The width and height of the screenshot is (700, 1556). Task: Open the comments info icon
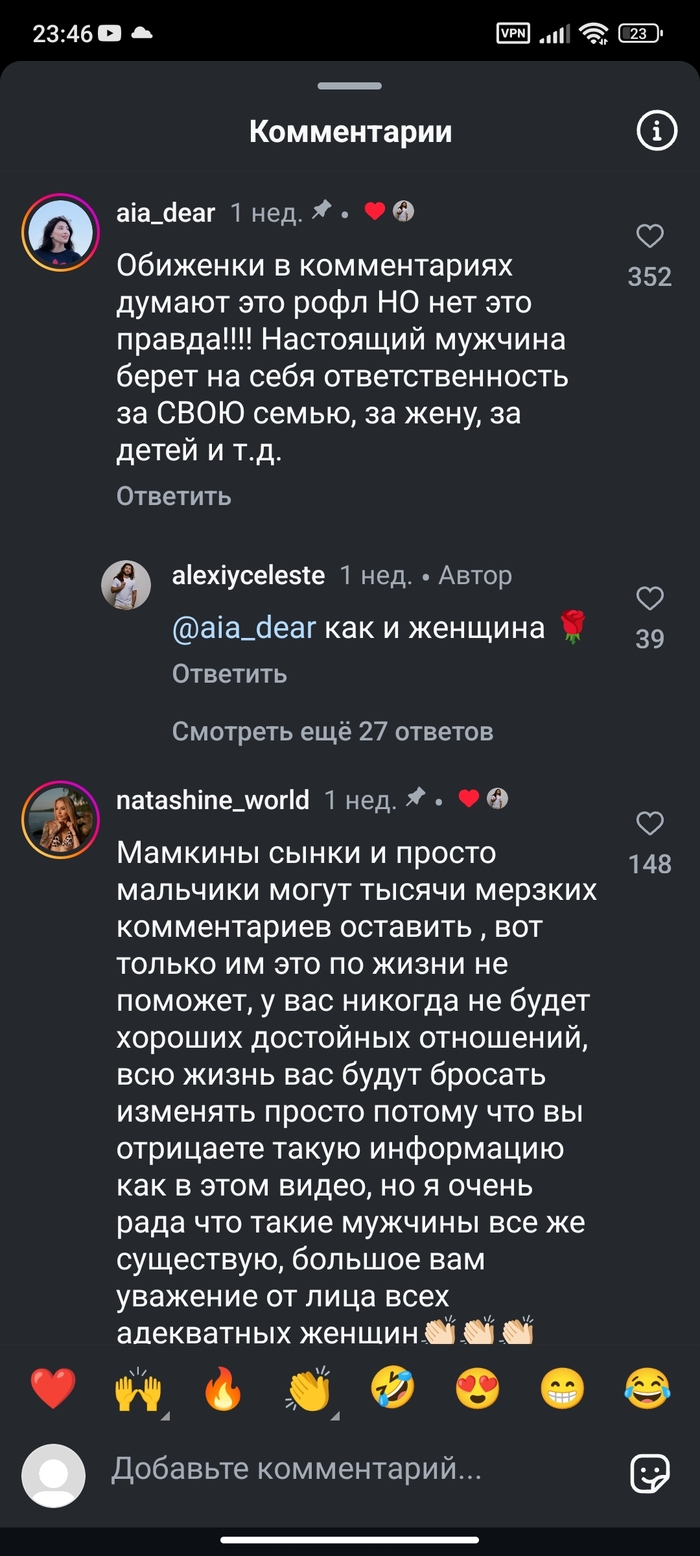657,131
